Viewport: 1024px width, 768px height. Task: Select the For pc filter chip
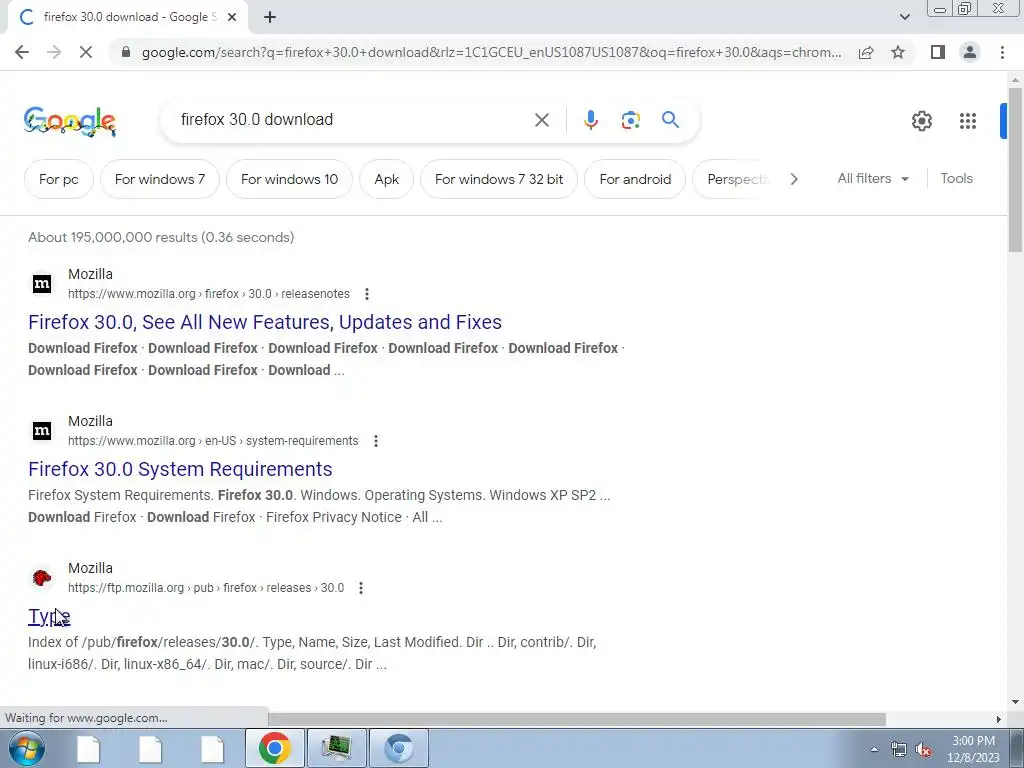click(59, 179)
